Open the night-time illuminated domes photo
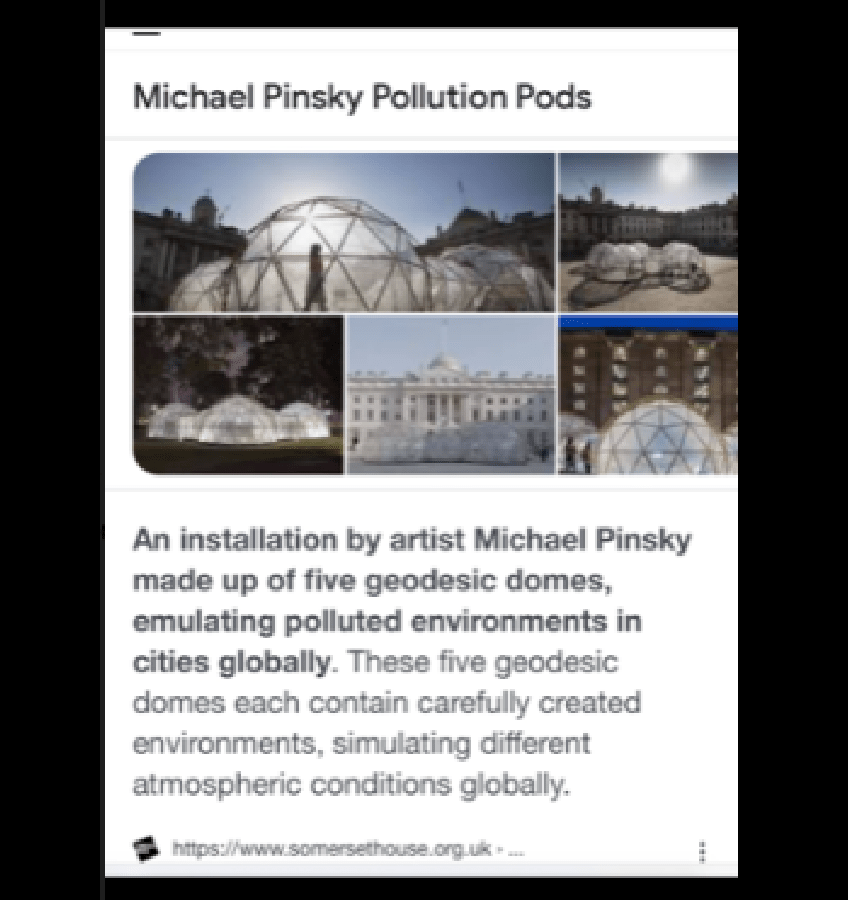The width and height of the screenshot is (848, 900). click(238, 395)
